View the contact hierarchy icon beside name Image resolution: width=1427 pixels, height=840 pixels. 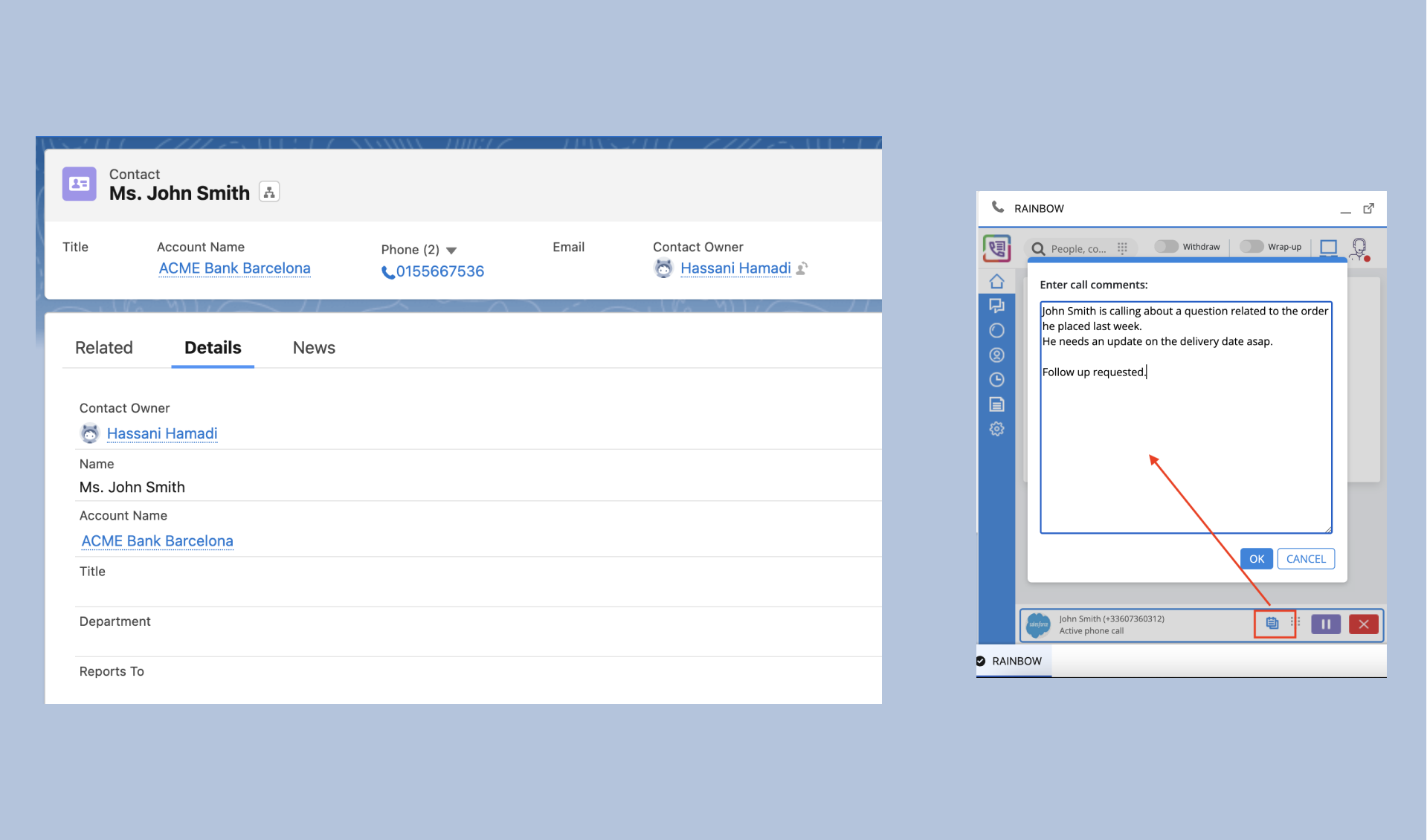click(x=269, y=193)
